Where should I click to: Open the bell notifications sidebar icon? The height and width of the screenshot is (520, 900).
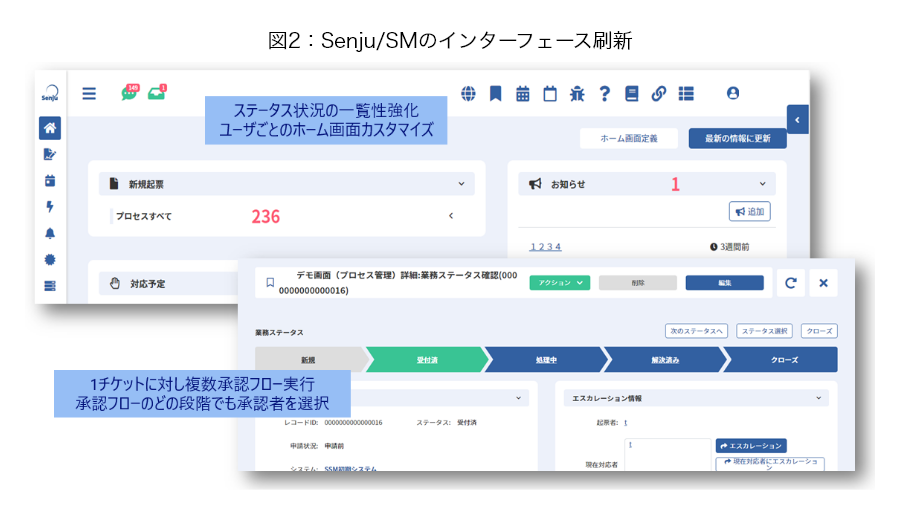click(x=50, y=233)
